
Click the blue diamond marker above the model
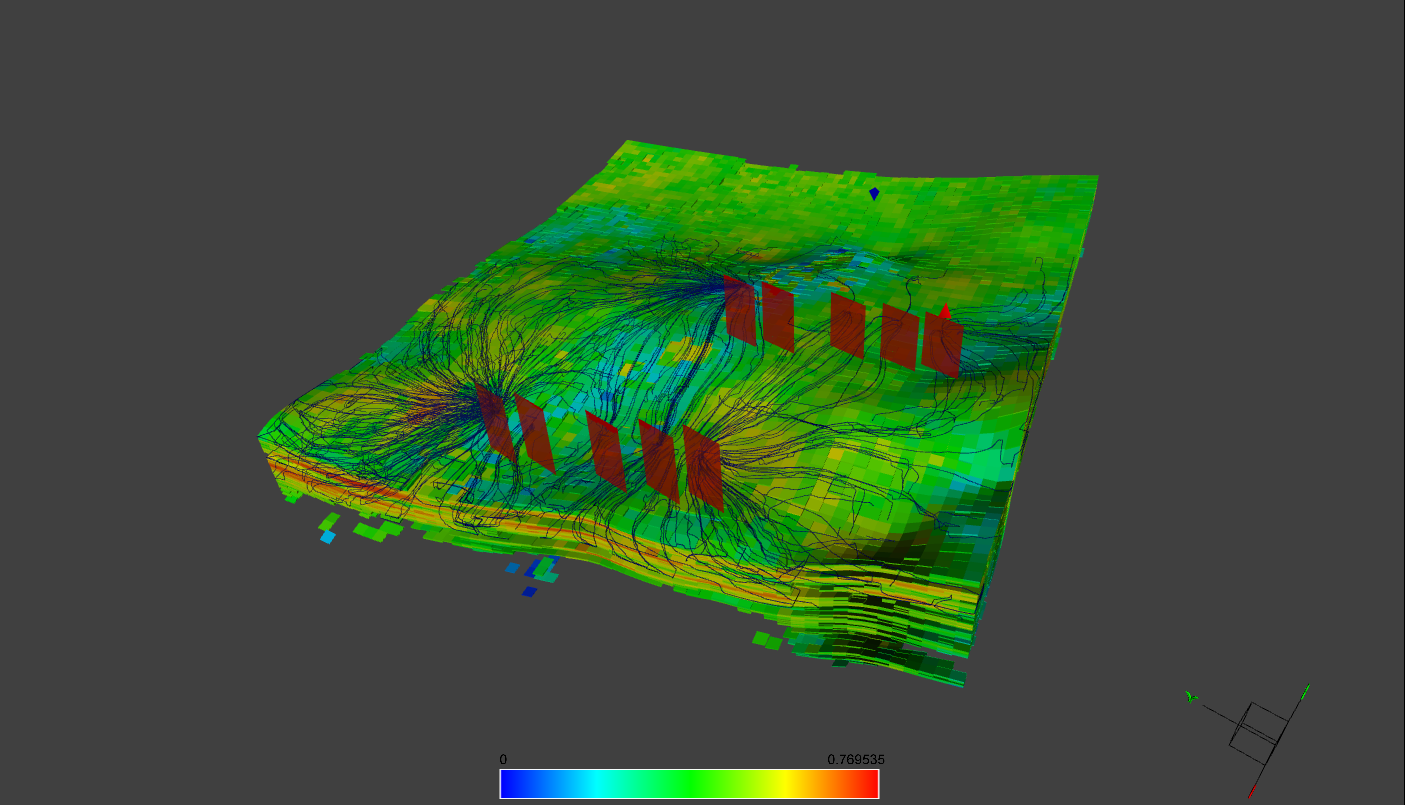click(x=874, y=193)
